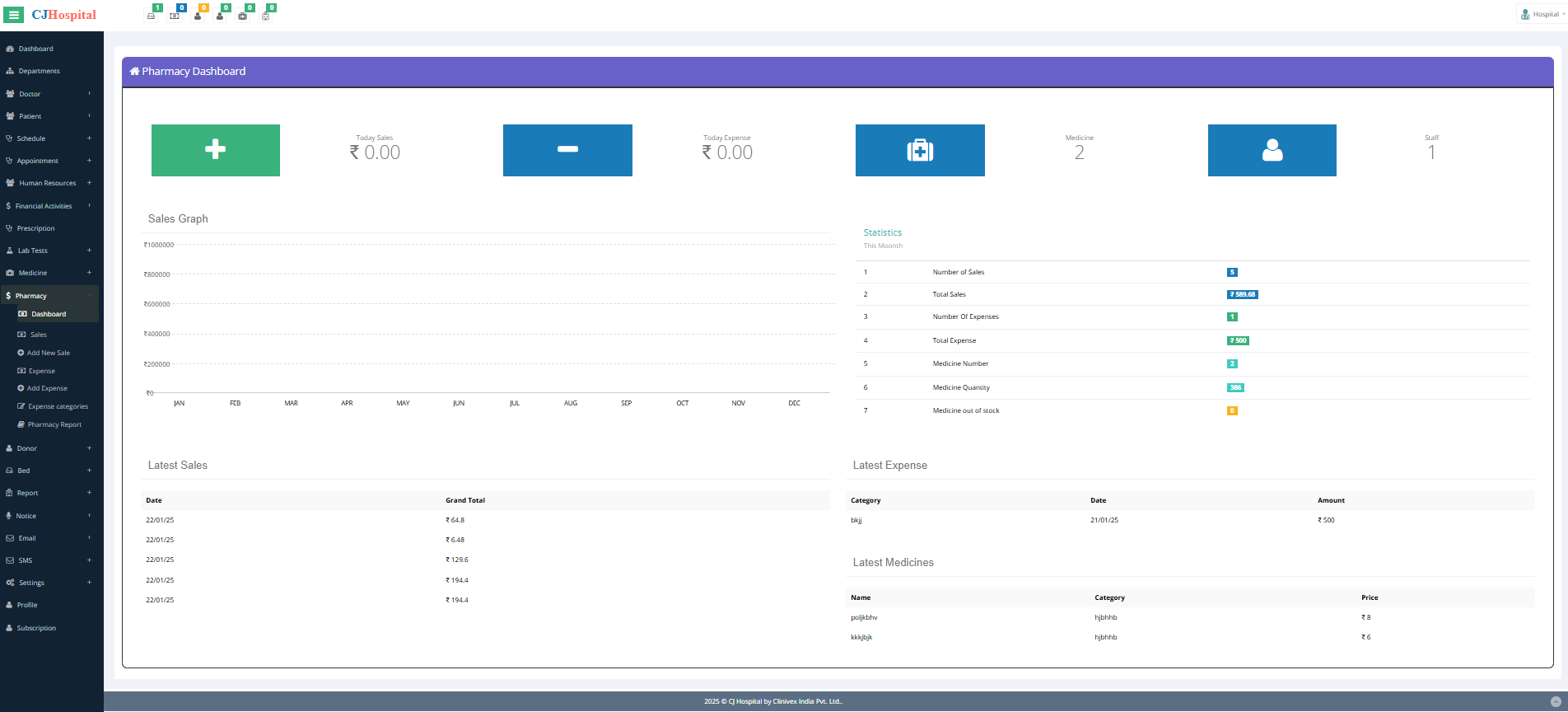
Task: Click the medical kit notification icon
Action: tap(242, 16)
